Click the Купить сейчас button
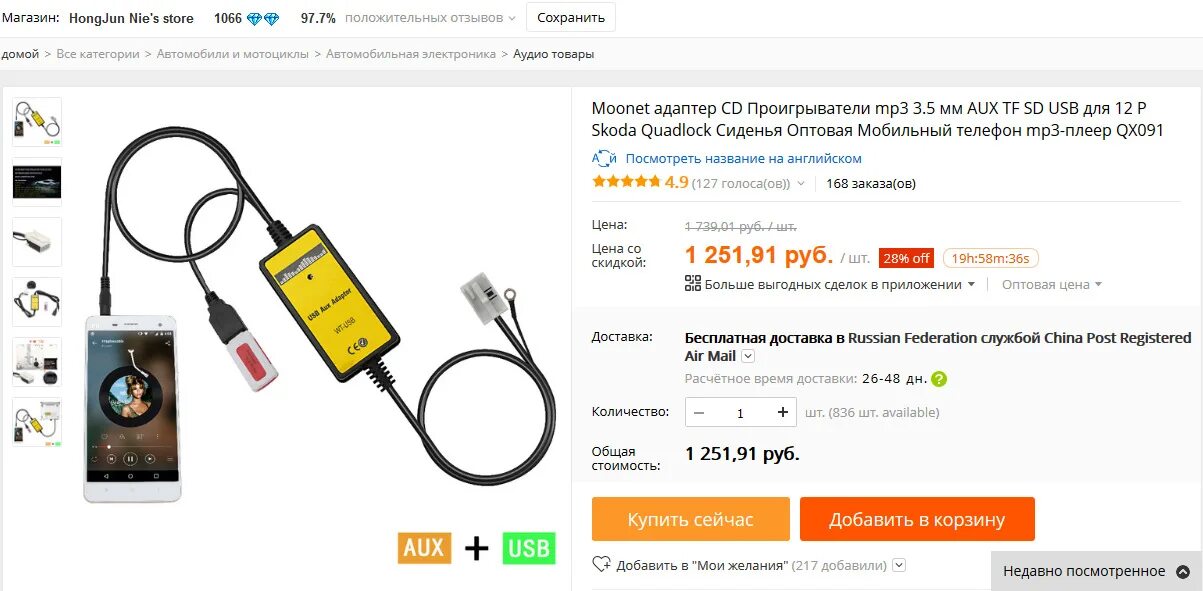The image size is (1203, 591). point(691,520)
